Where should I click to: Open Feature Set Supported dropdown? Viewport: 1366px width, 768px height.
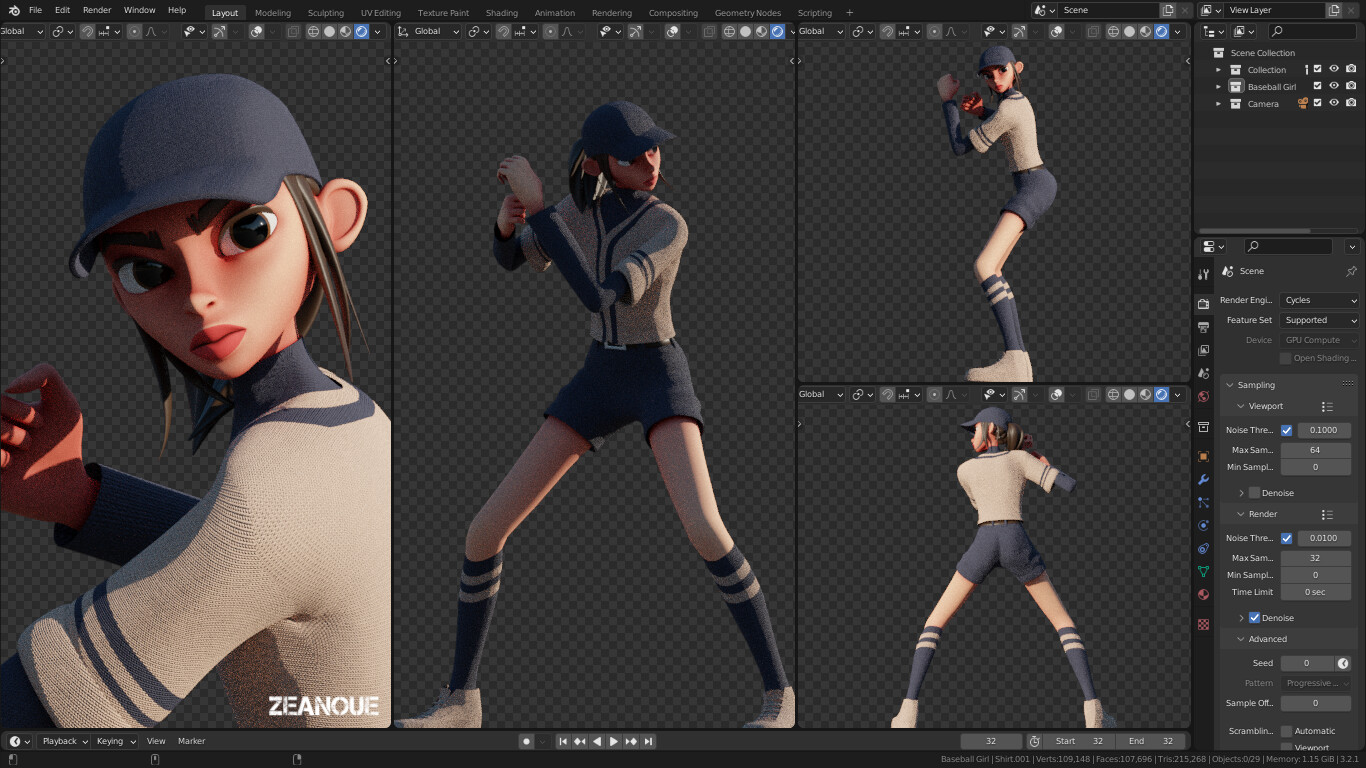point(1320,320)
